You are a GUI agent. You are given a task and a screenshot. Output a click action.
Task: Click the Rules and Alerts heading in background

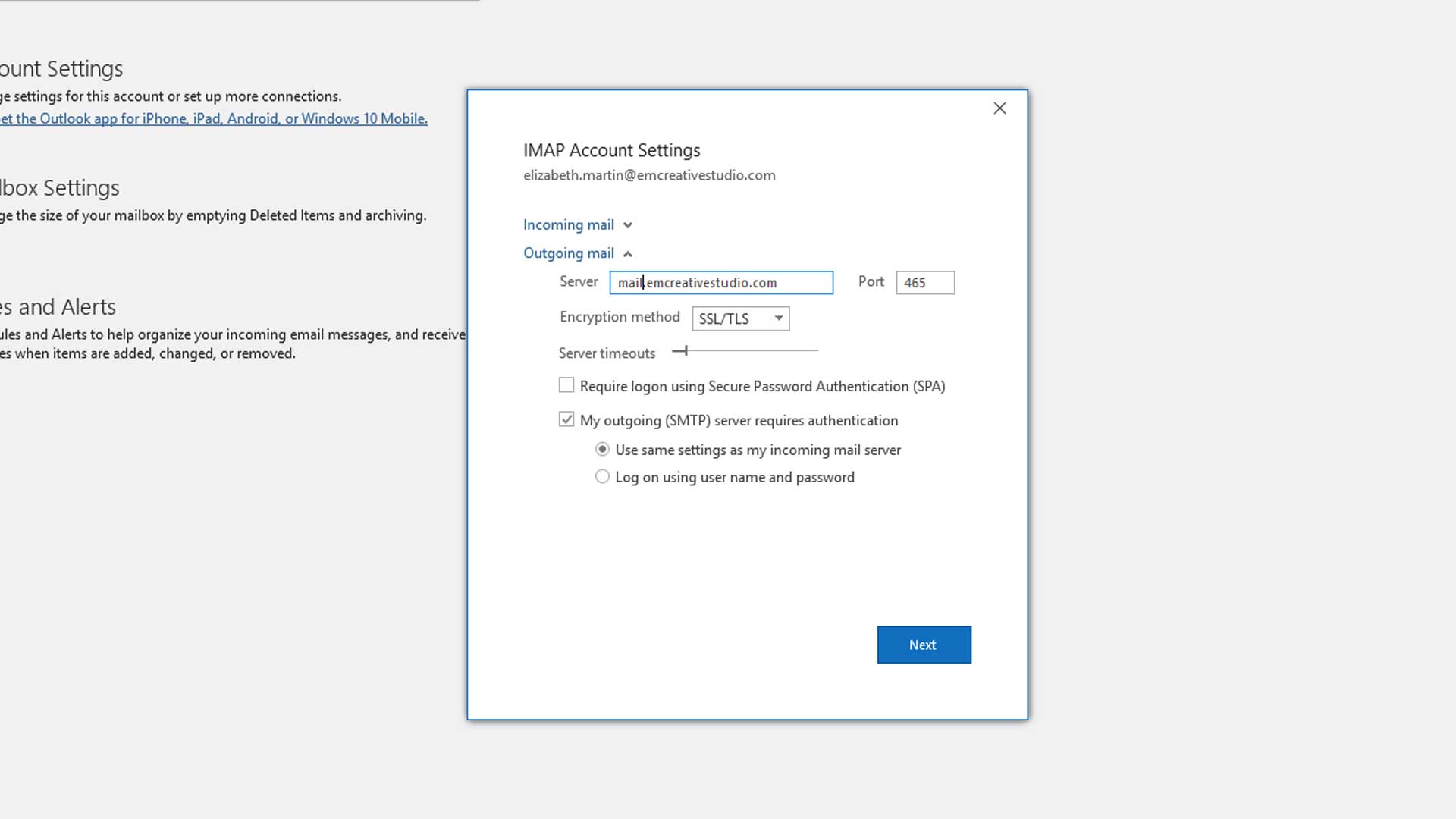click(58, 307)
